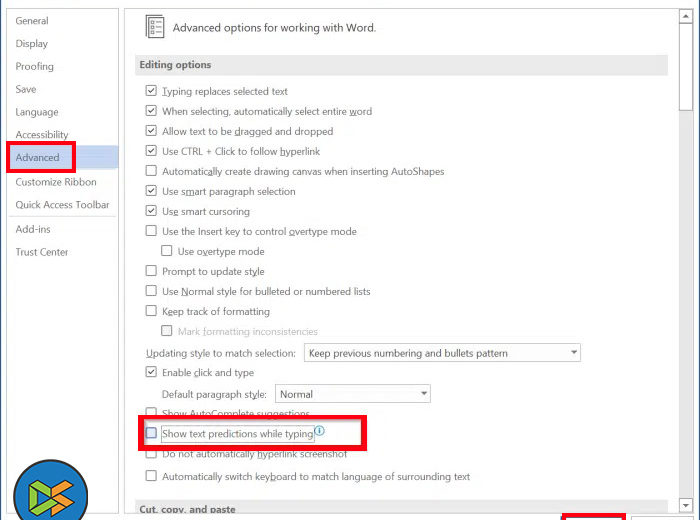Screen dimensions: 700x520
Task: Switch to the Proofing category
Action: (x=35, y=67)
